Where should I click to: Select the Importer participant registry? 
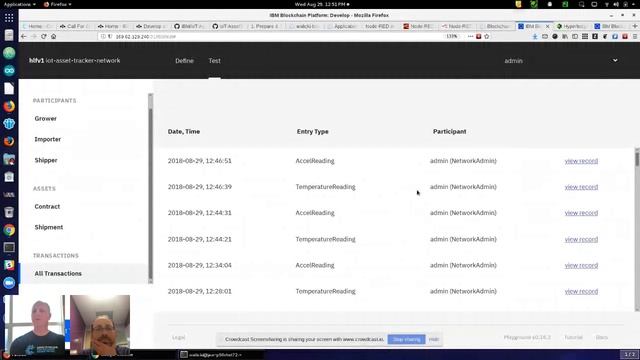(x=48, y=139)
